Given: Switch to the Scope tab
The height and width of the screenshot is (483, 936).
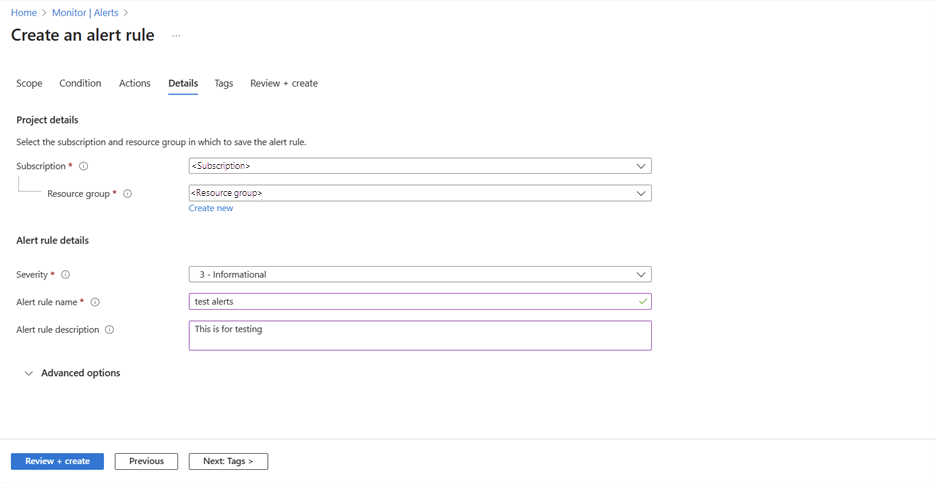Looking at the screenshot, I should point(29,83).
